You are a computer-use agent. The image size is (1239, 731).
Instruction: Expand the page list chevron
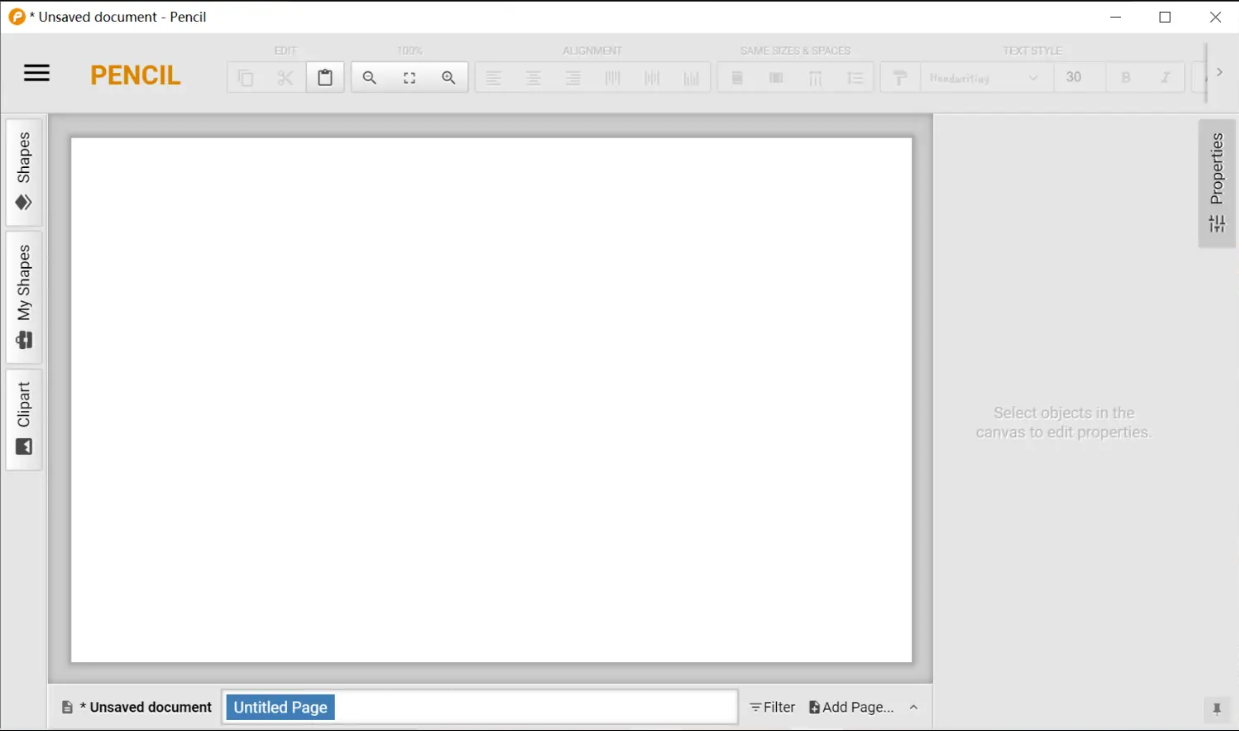click(x=914, y=707)
